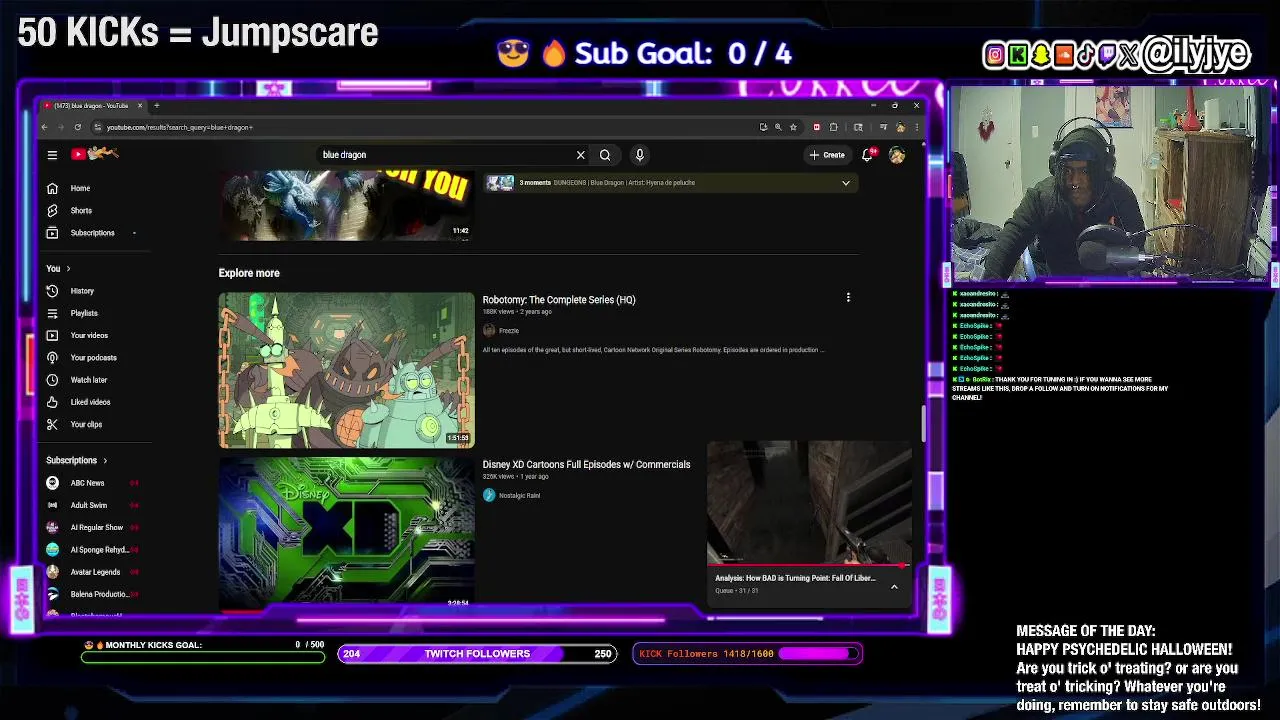The height and width of the screenshot is (720, 1280).
Task: Expand the 3 moments chapters chevron
Action: 846,183
